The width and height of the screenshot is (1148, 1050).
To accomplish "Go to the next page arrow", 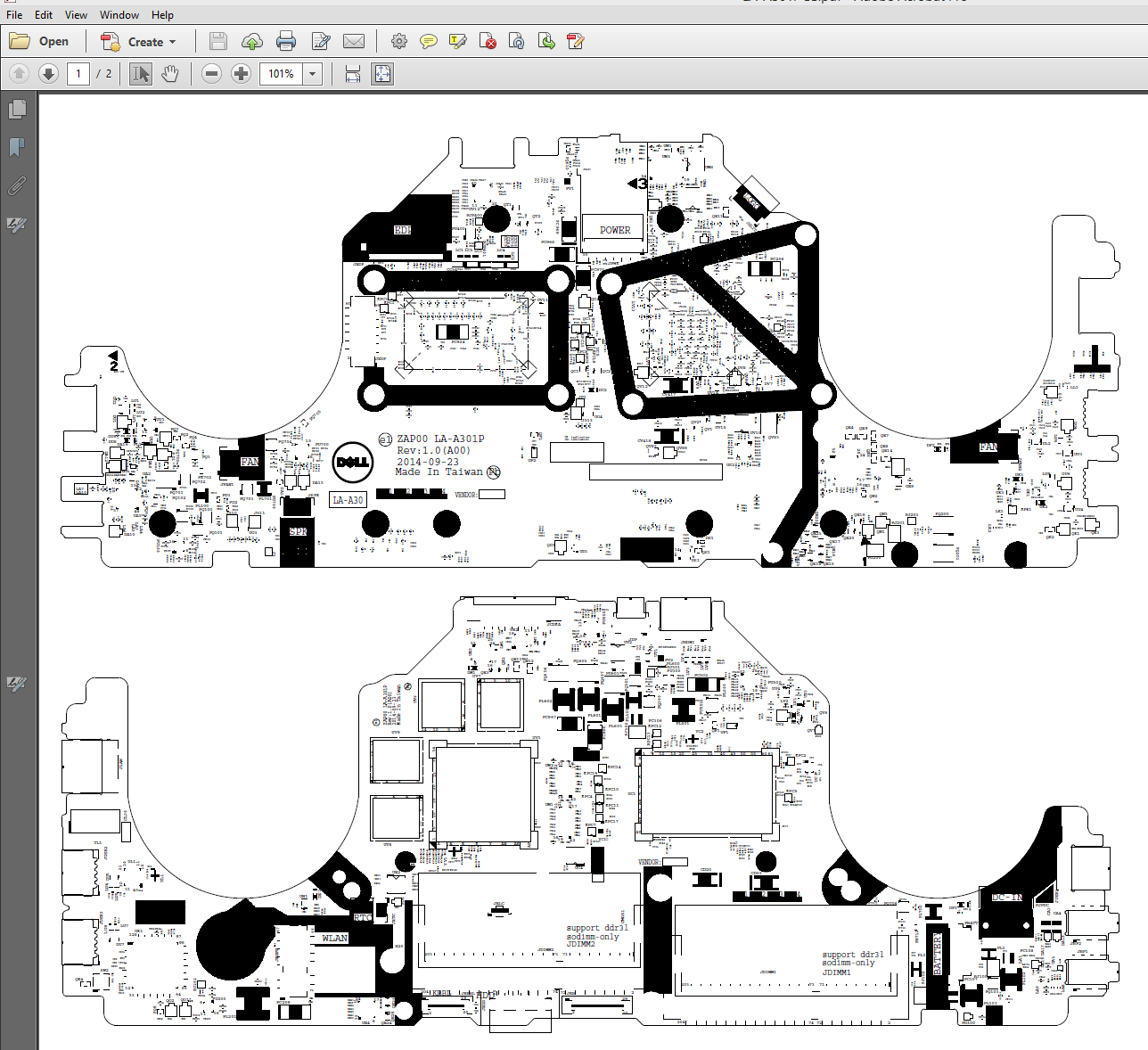I will click(48, 74).
